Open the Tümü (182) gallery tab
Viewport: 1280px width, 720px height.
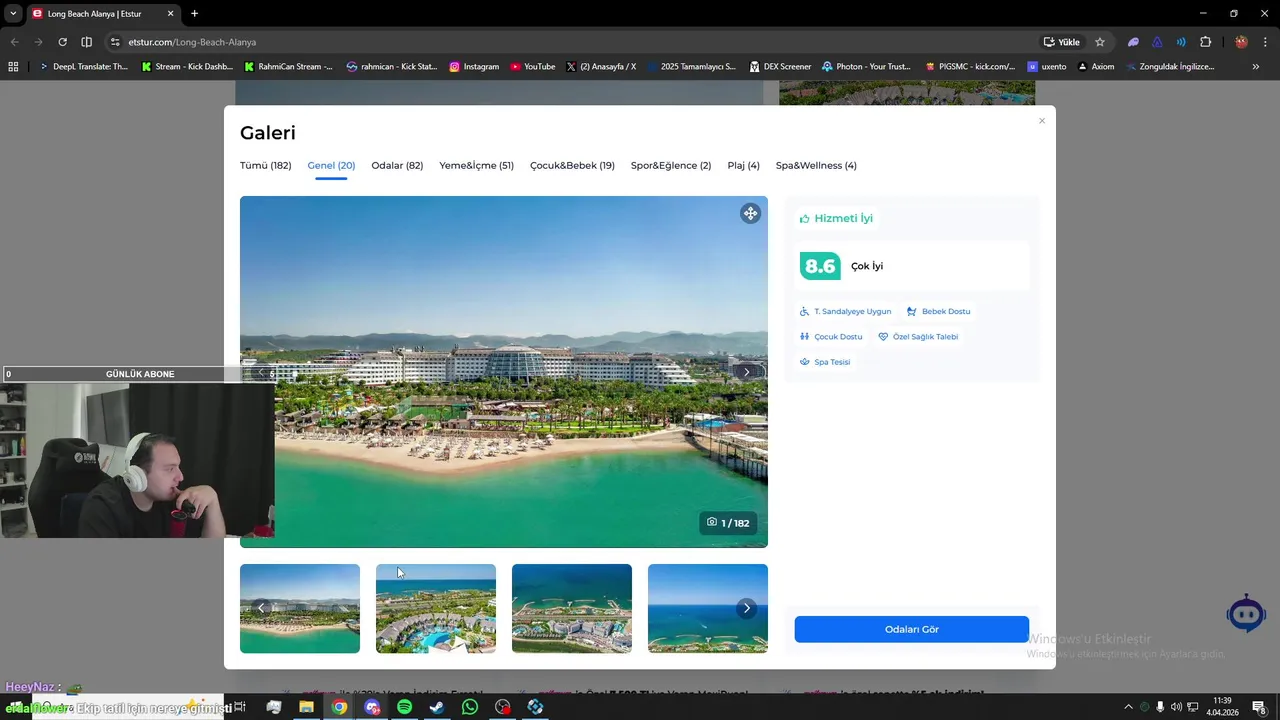click(x=265, y=165)
